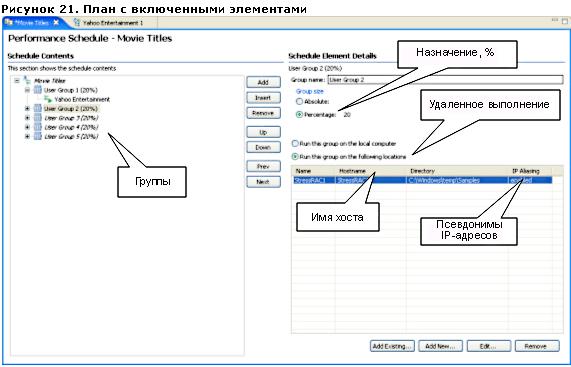Click the User Group 5 group icon
Viewport: 571px width, 367px height.
click(38, 137)
